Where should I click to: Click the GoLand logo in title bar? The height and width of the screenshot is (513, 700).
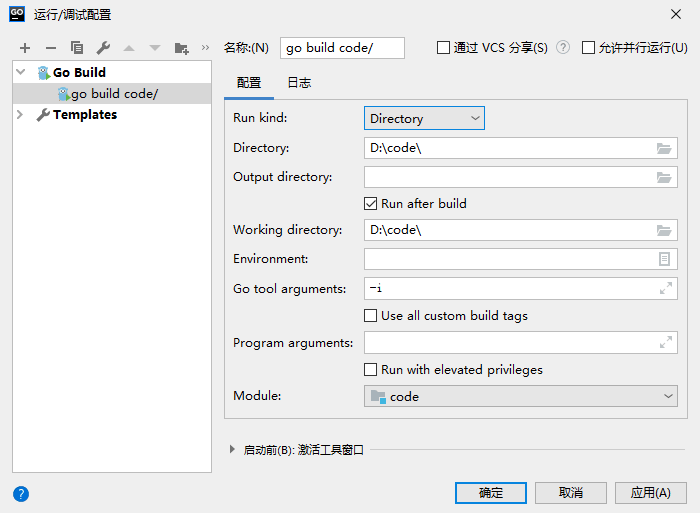tap(17, 14)
